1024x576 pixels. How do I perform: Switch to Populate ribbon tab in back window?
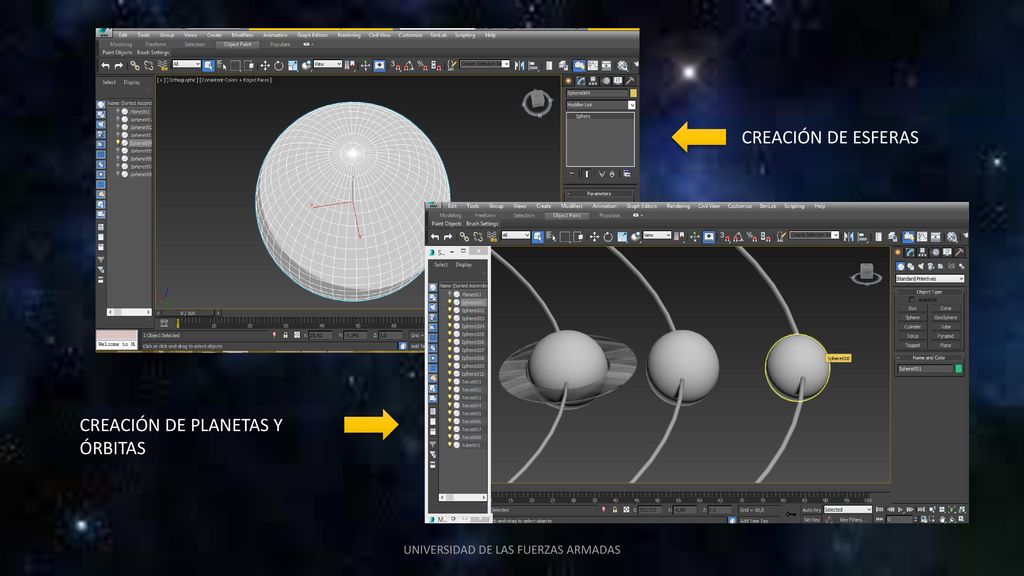(280, 44)
